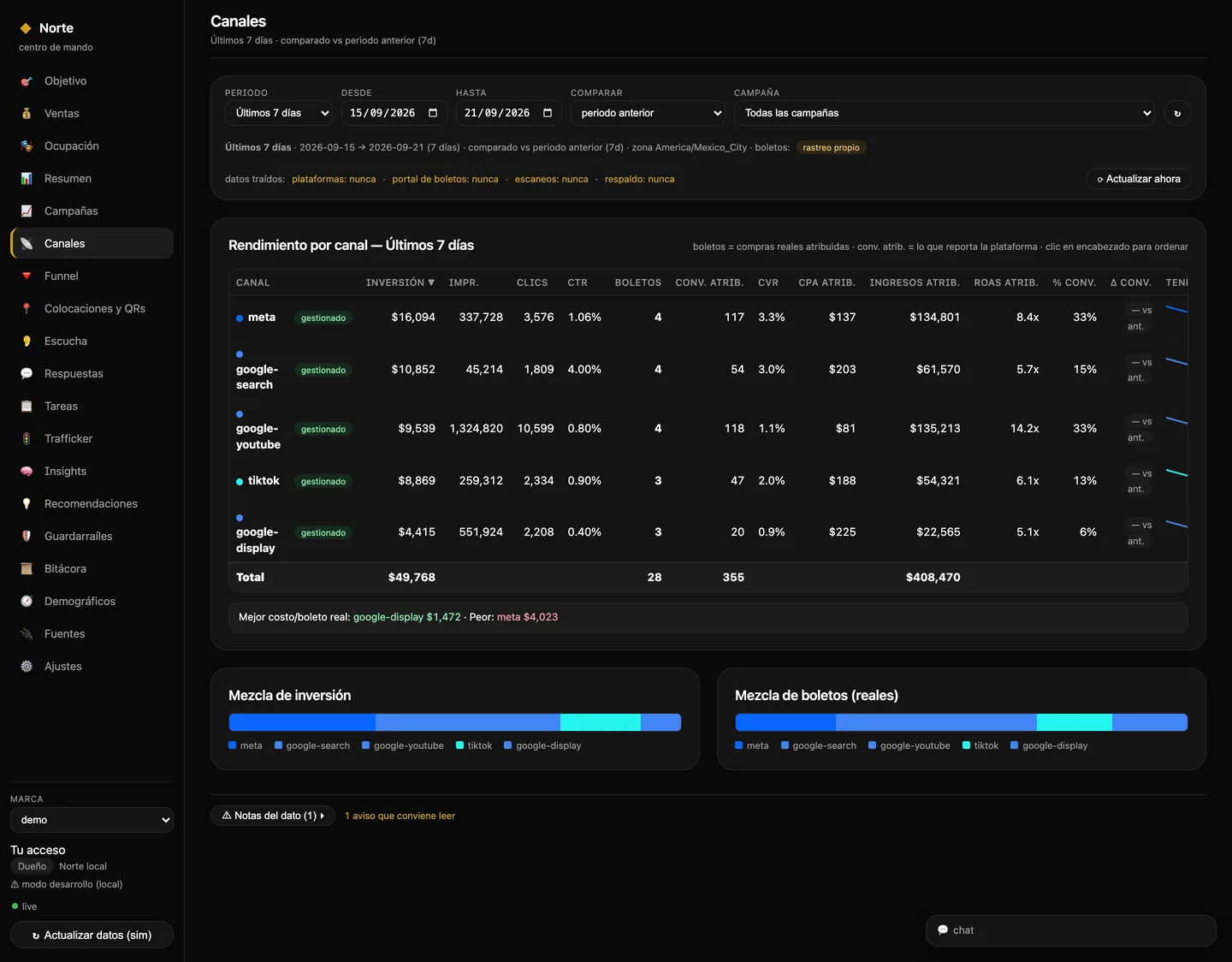Click the Bitácora ledger icon
The height and width of the screenshot is (962, 1232).
[x=27, y=569]
